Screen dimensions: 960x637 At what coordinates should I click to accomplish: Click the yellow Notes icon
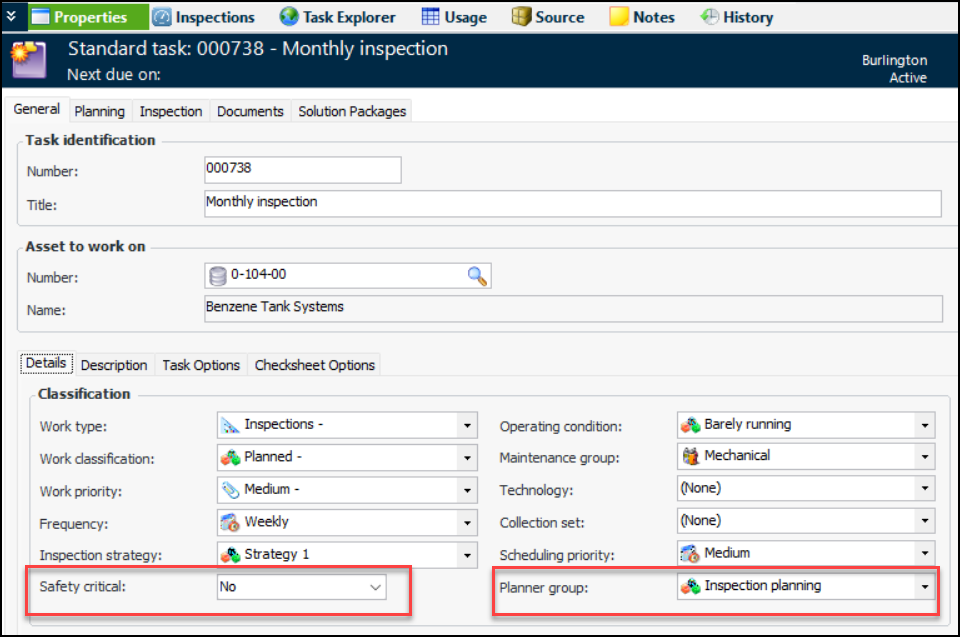pos(619,17)
